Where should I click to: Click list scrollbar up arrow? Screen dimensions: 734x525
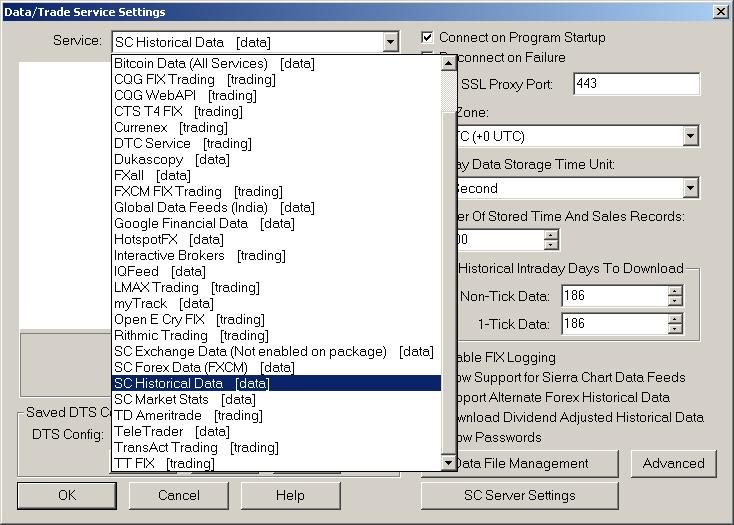coord(448,63)
